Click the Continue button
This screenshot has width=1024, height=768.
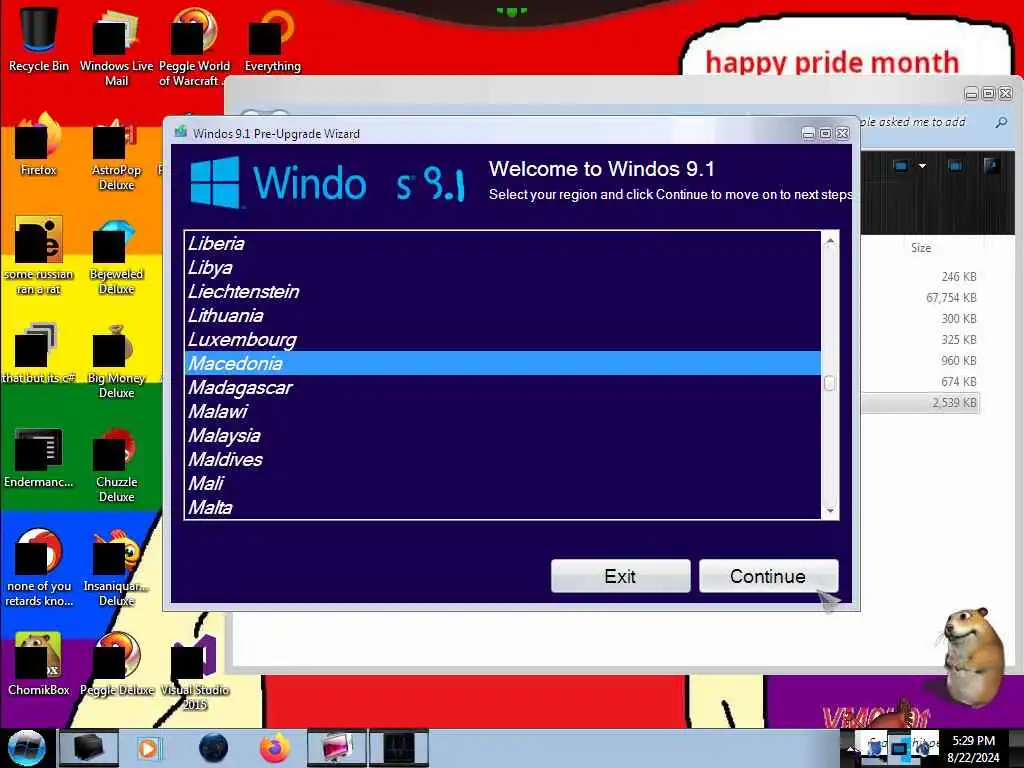[x=768, y=576]
